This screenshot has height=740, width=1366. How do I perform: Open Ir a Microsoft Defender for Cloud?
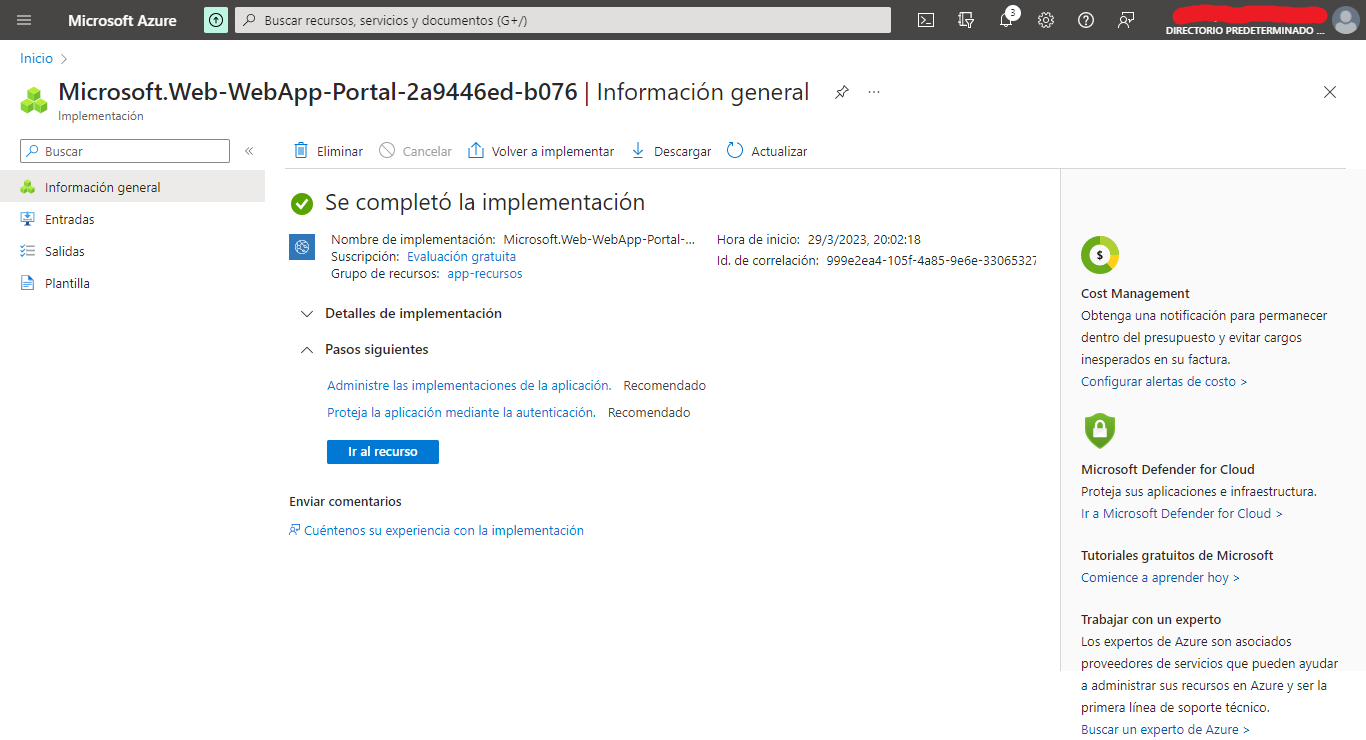click(1182, 514)
